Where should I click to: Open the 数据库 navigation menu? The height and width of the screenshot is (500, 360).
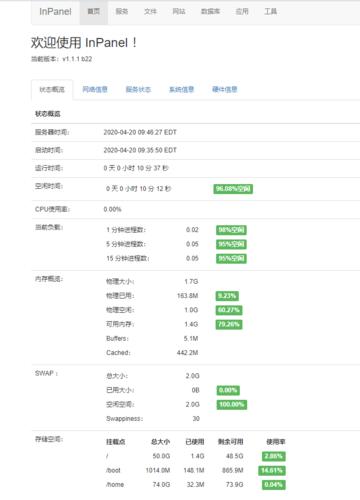coord(210,12)
